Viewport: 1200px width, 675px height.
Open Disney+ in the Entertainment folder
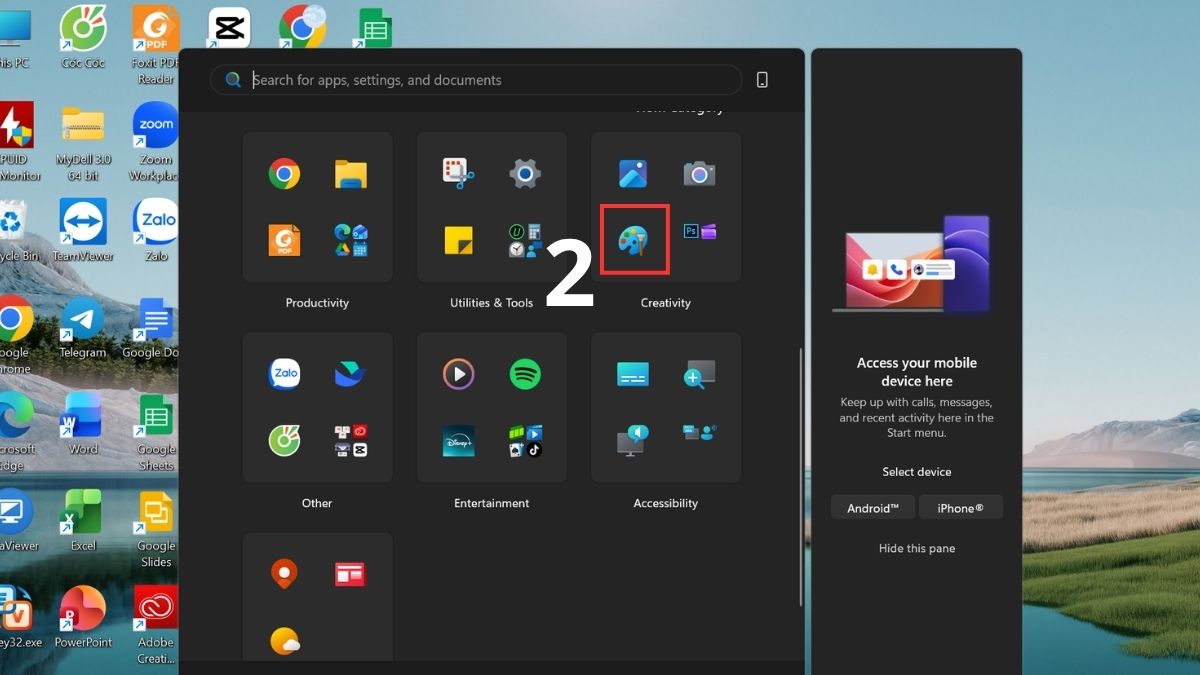tap(457, 440)
